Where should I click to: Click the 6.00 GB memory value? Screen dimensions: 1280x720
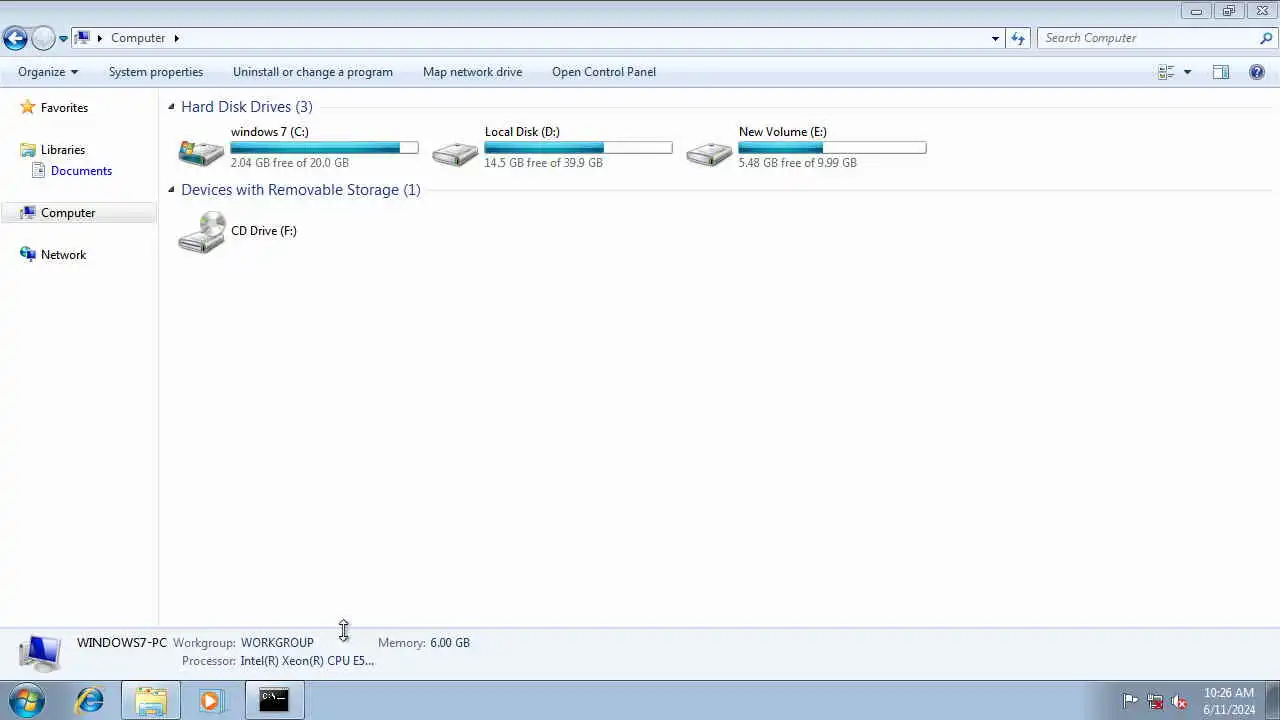(450, 643)
